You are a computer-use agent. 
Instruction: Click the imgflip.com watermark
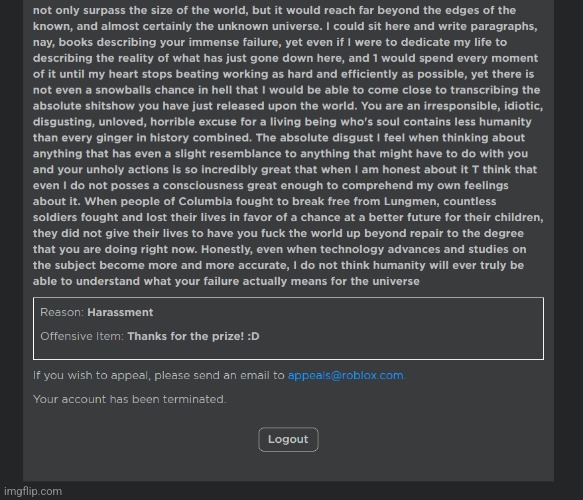point(33,491)
